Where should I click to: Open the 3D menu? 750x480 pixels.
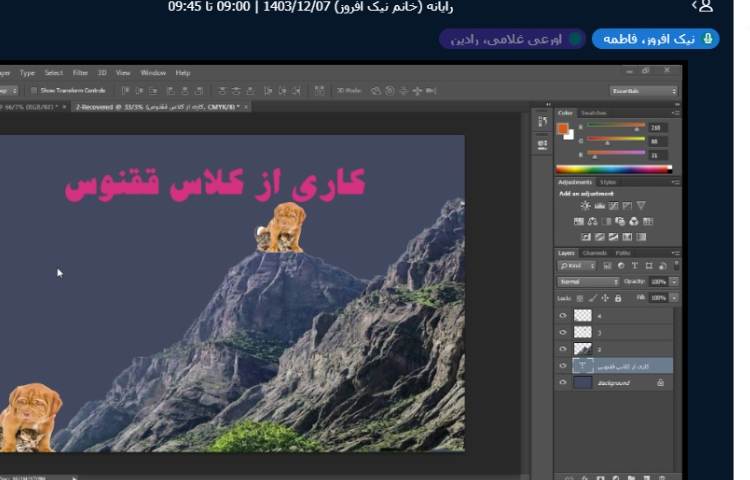(102, 73)
